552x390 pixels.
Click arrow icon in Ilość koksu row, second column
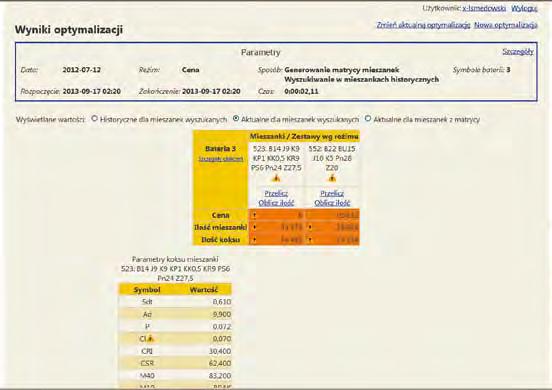310,240
